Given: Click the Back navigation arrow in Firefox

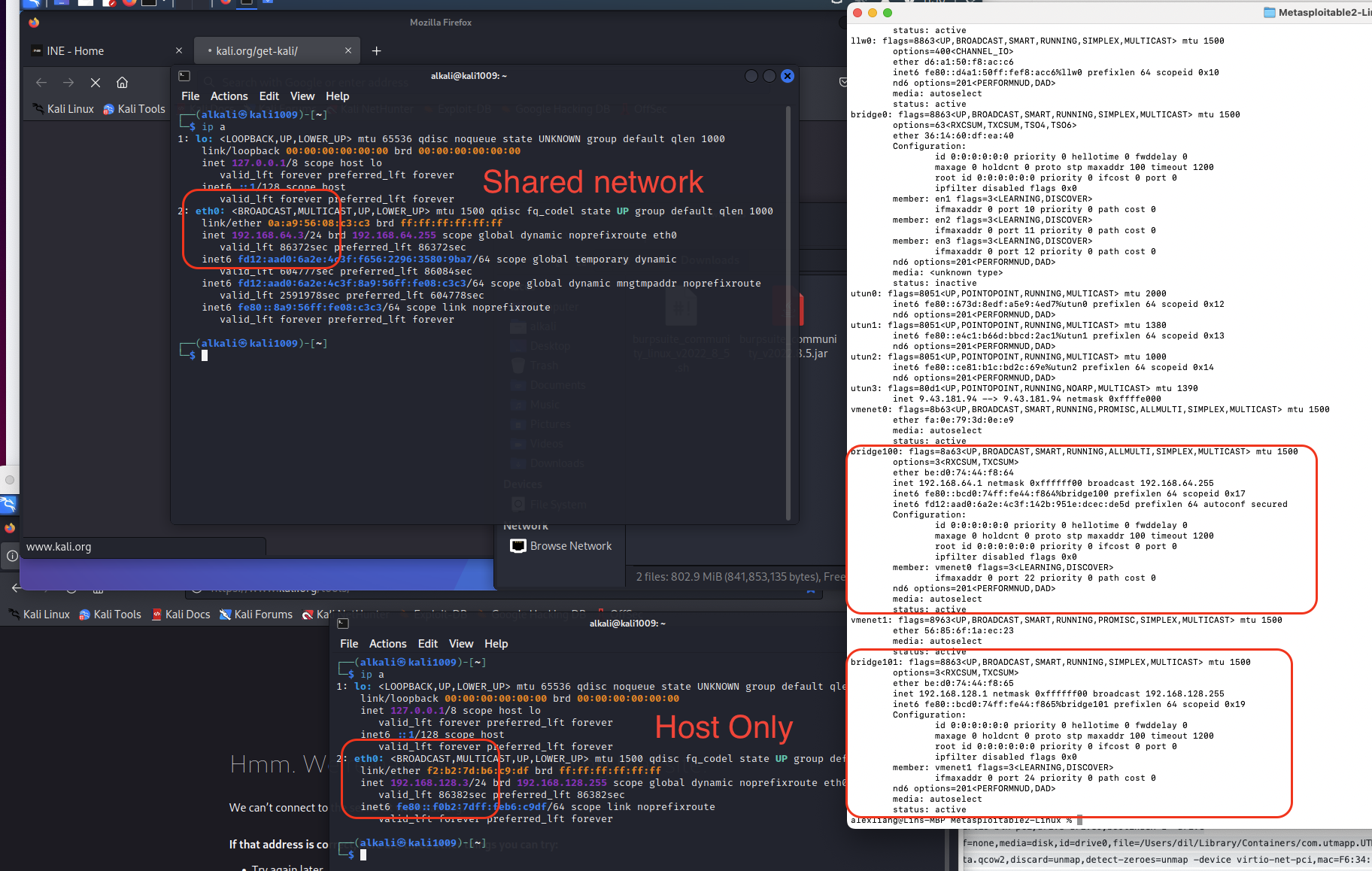Looking at the screenshot, I should point(41,83).
